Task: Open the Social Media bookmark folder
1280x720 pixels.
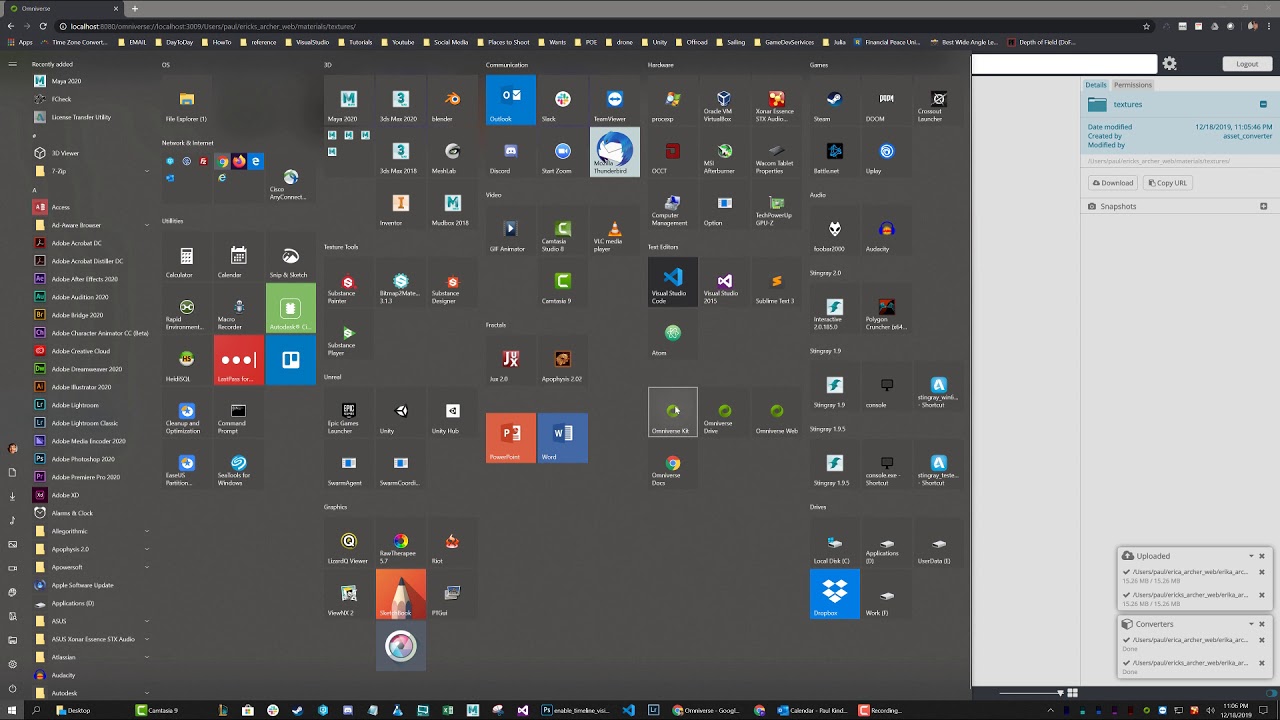Action: 445,42
